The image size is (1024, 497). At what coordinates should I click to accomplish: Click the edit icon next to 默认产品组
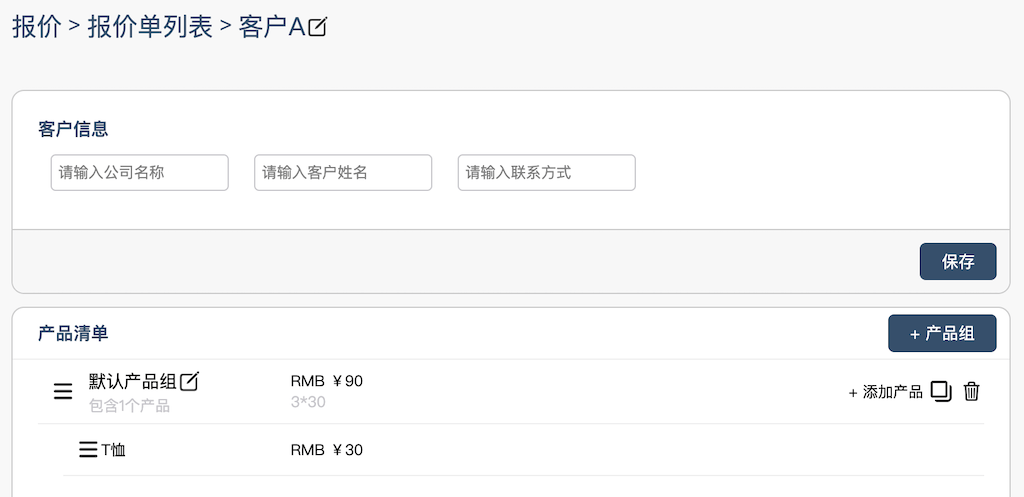189,381
